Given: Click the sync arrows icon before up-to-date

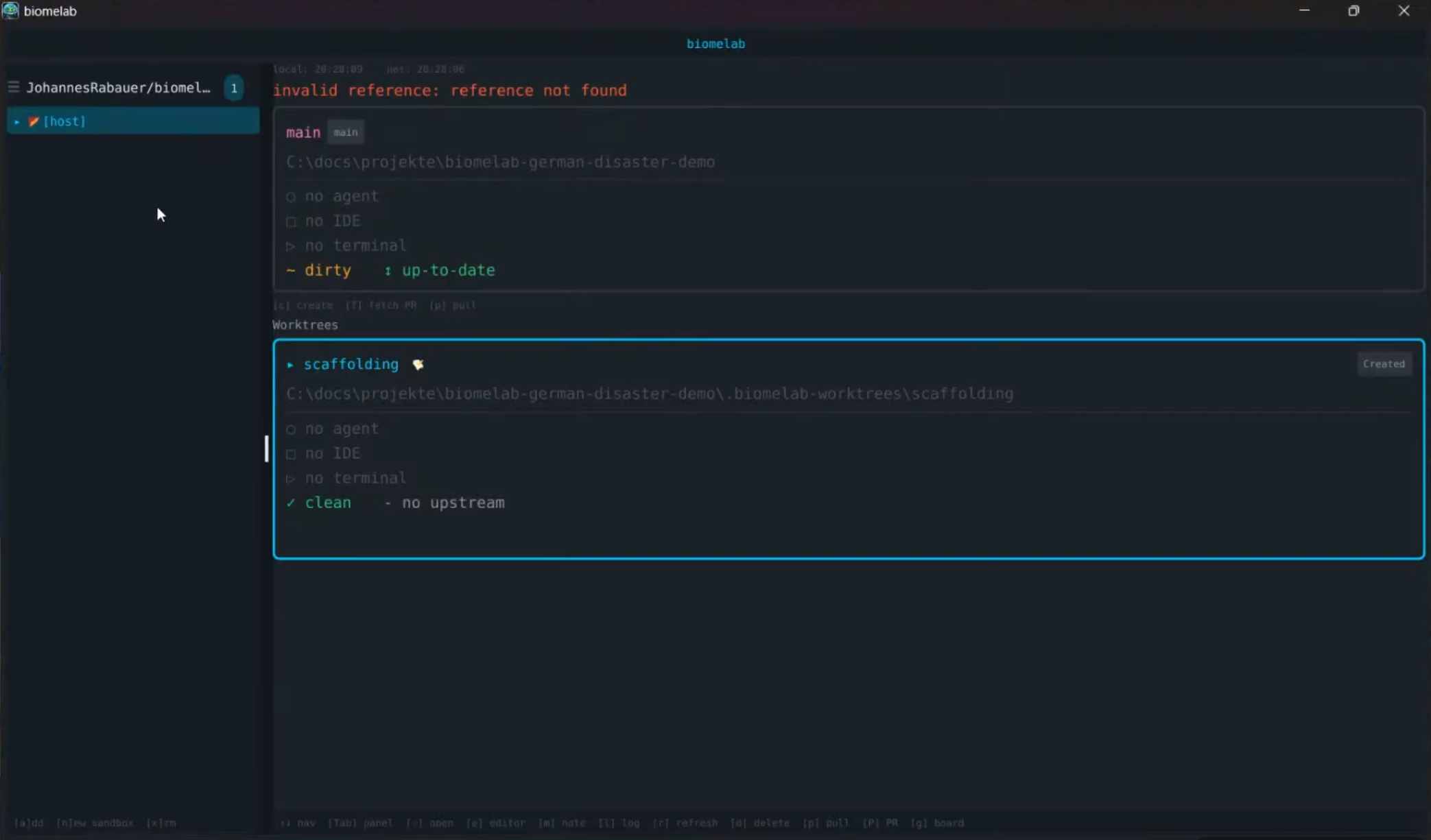Looking at the screenshot, I should [x=388, y=271].
